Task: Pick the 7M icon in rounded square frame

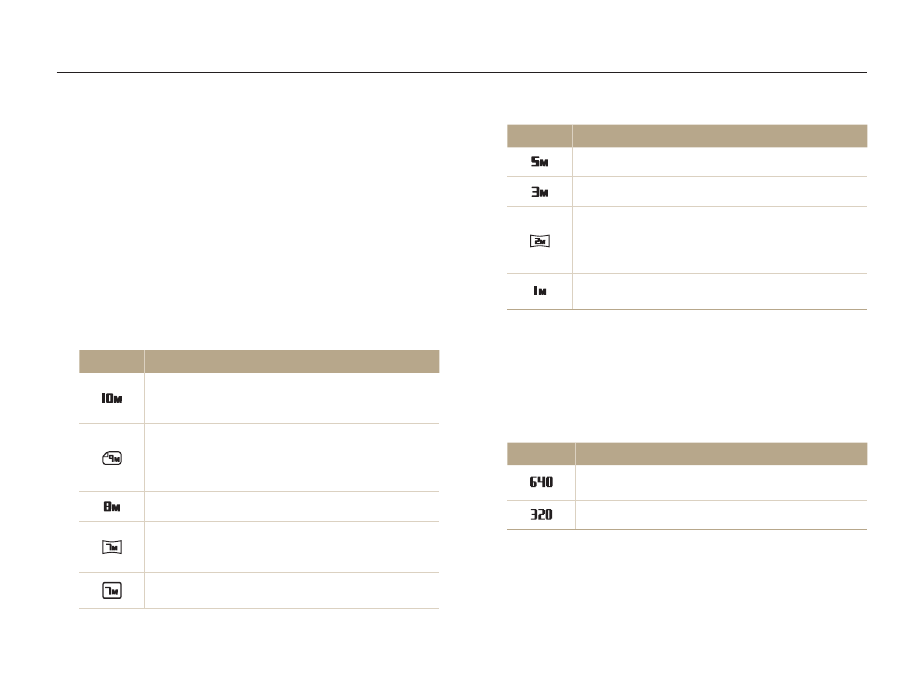Action: click(111, 590)
